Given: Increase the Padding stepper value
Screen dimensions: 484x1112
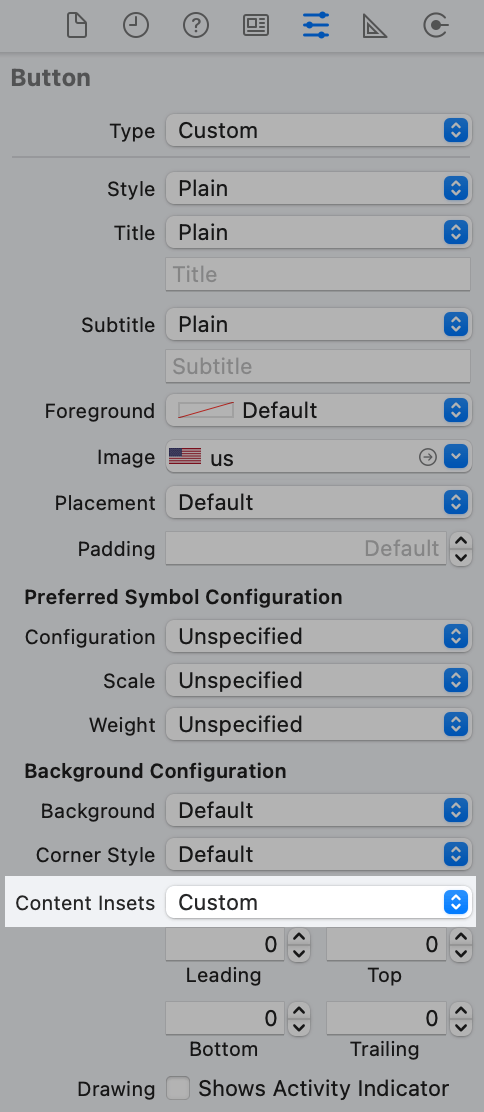Looking at the screenshot, I should click(x=462, y=541).
